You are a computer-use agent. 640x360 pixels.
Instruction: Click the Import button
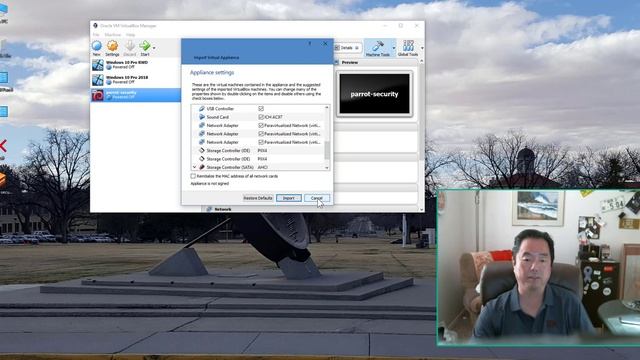(289, 198)
